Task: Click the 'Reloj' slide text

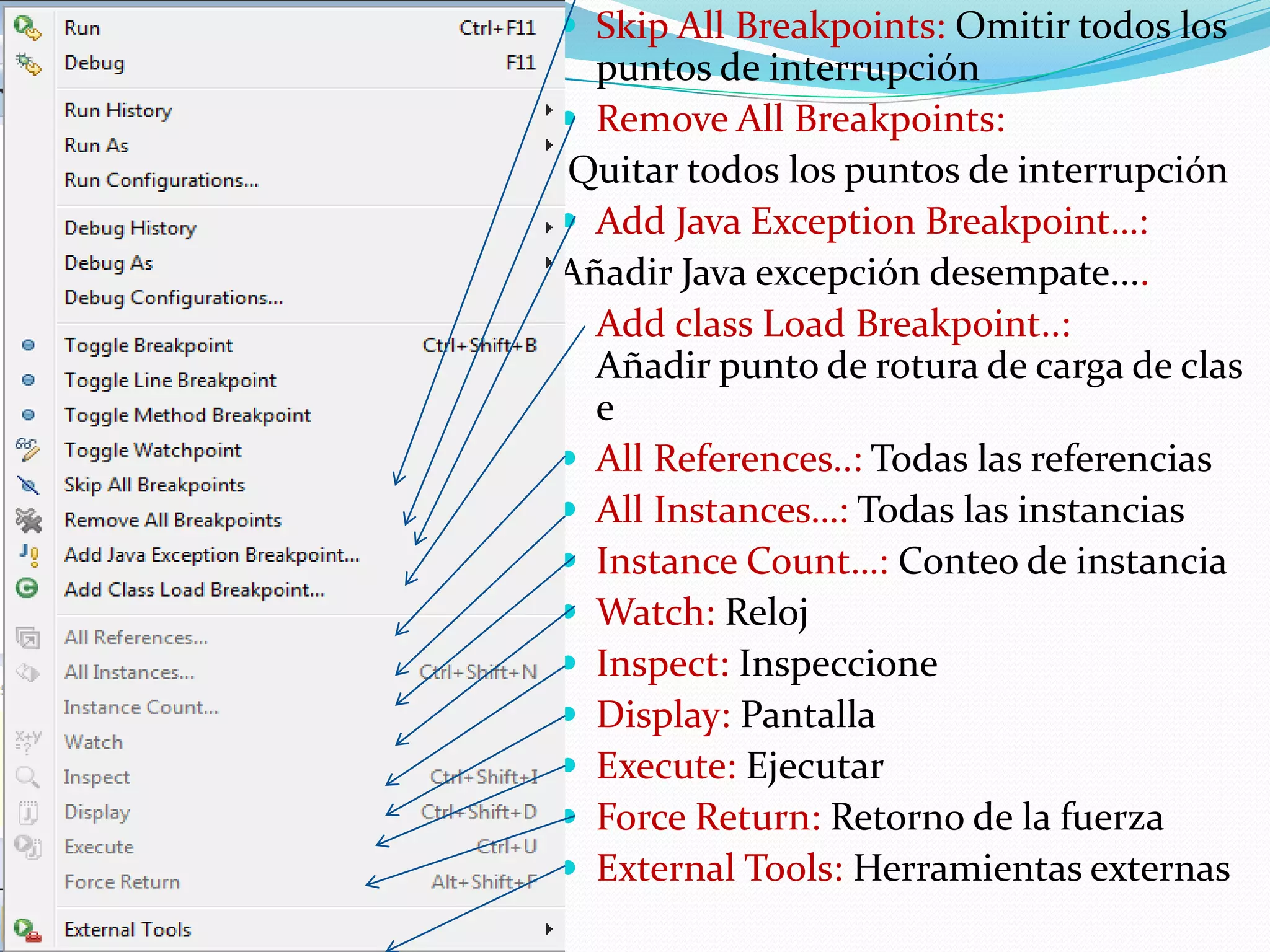Action: point(766,614)
